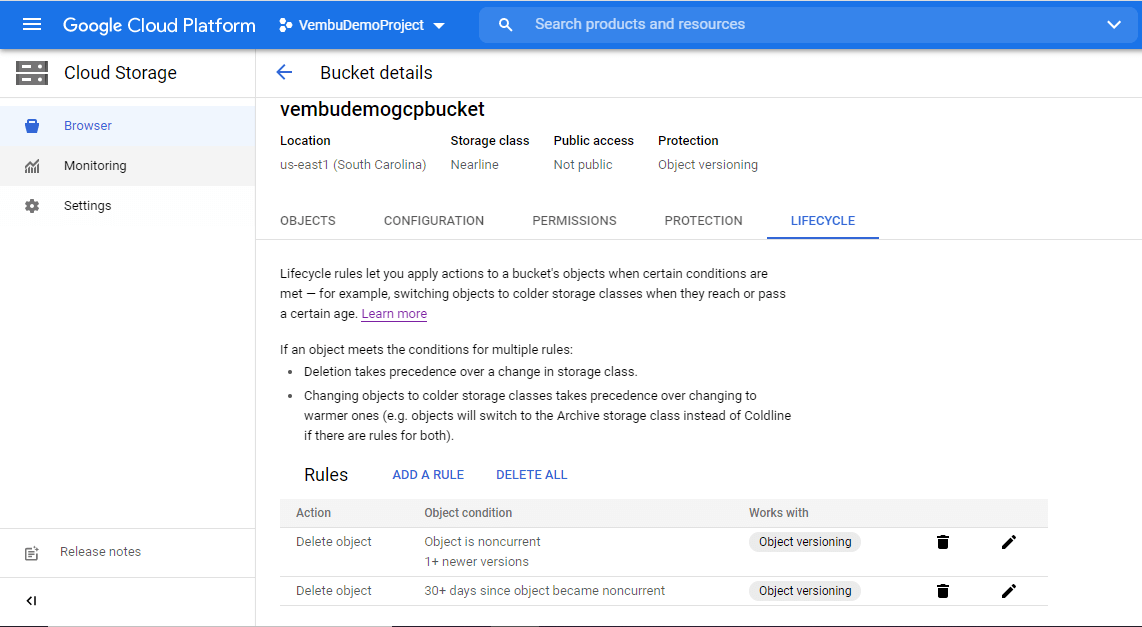This screenshot has height=627, width=1142.
Task: Open the VembuDemoProject project selector
Action: point(362,25)
